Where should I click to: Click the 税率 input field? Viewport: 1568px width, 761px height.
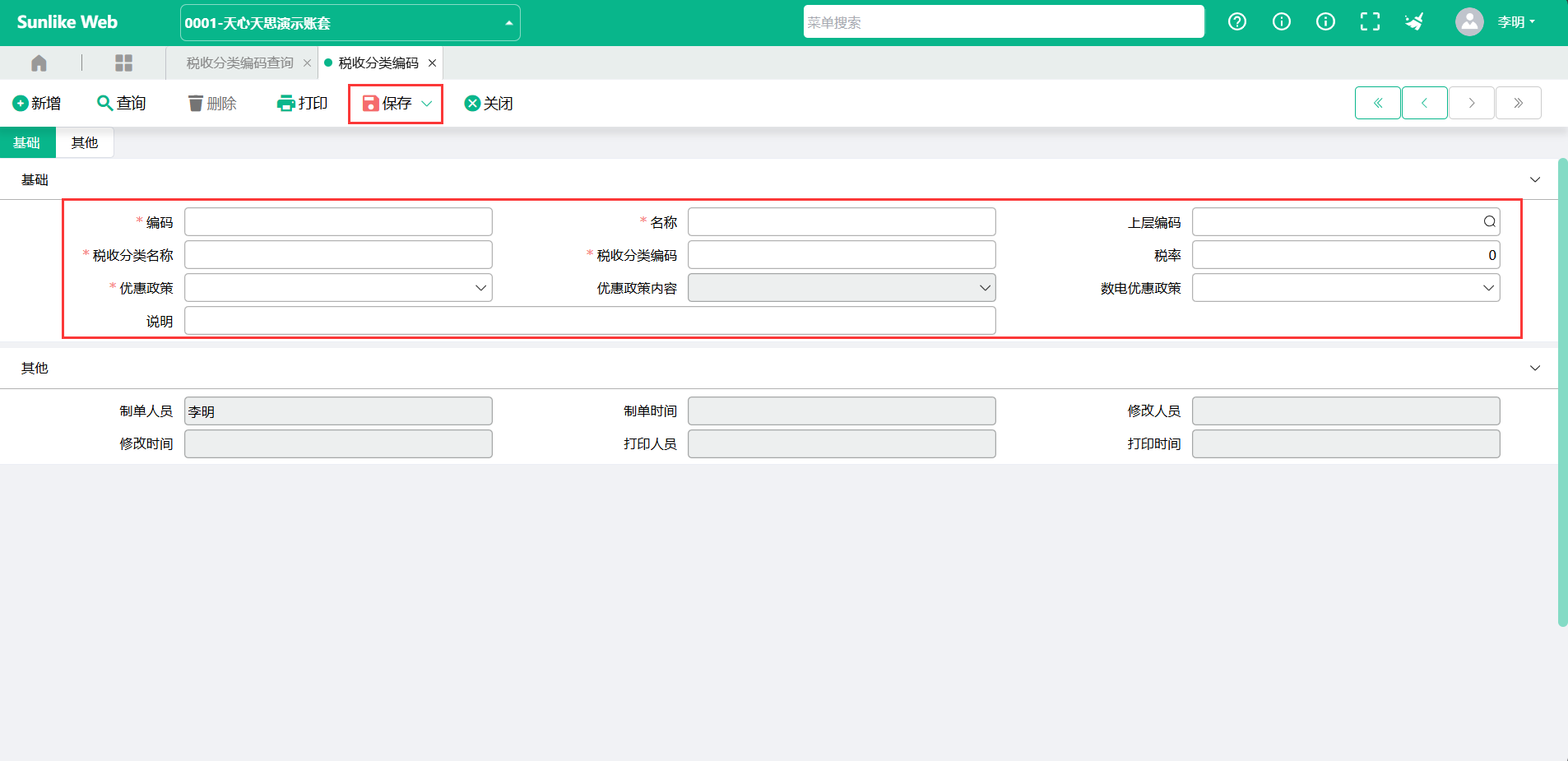[x=1346, y=255]
